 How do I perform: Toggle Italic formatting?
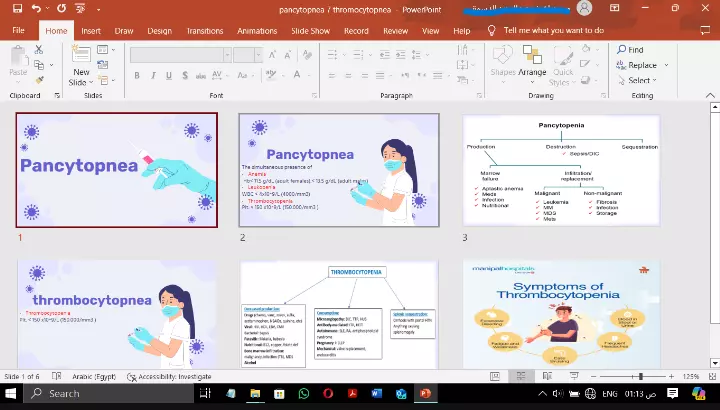[153, 75]
